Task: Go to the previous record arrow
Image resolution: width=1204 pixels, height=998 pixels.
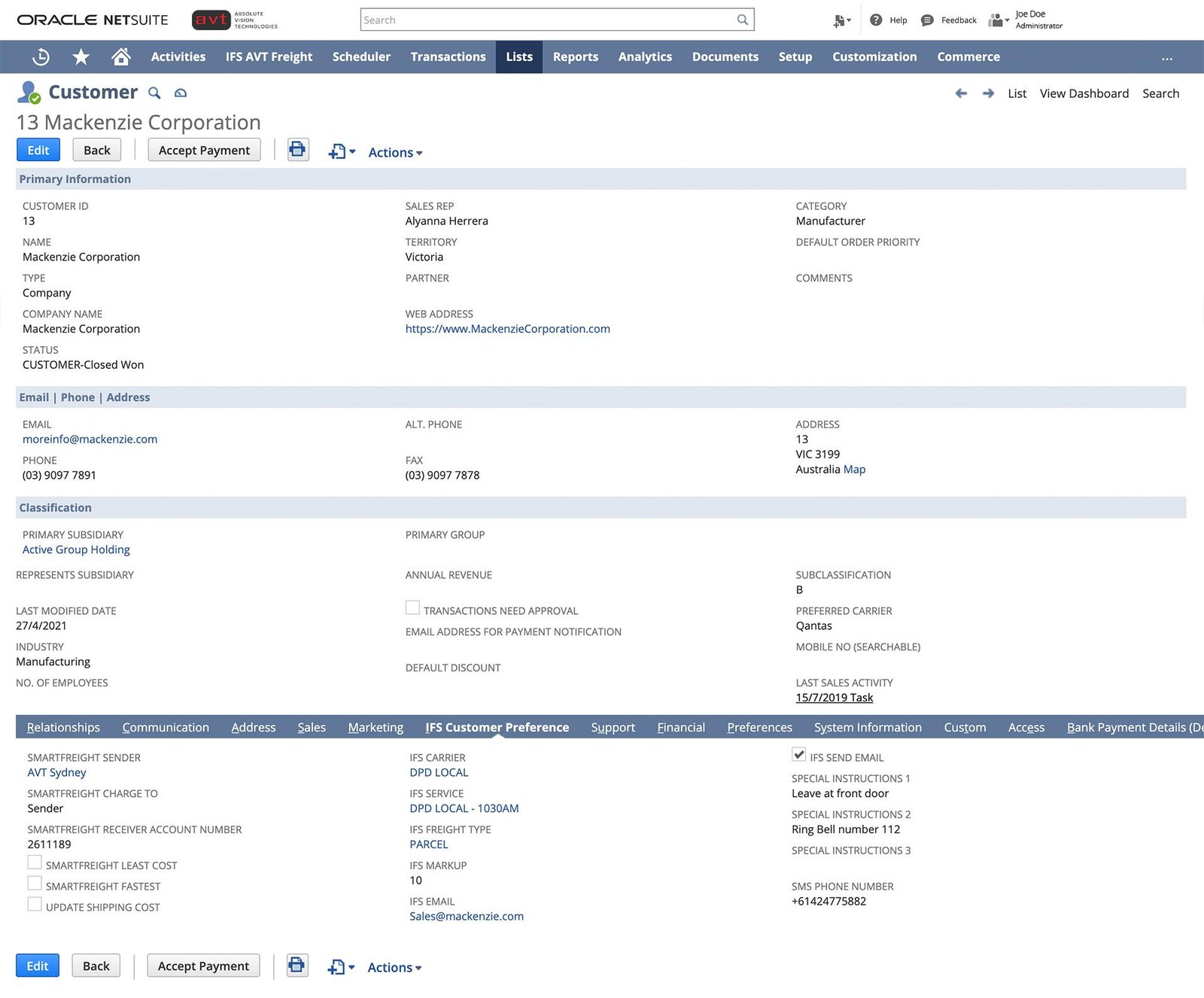Action: 961,93
